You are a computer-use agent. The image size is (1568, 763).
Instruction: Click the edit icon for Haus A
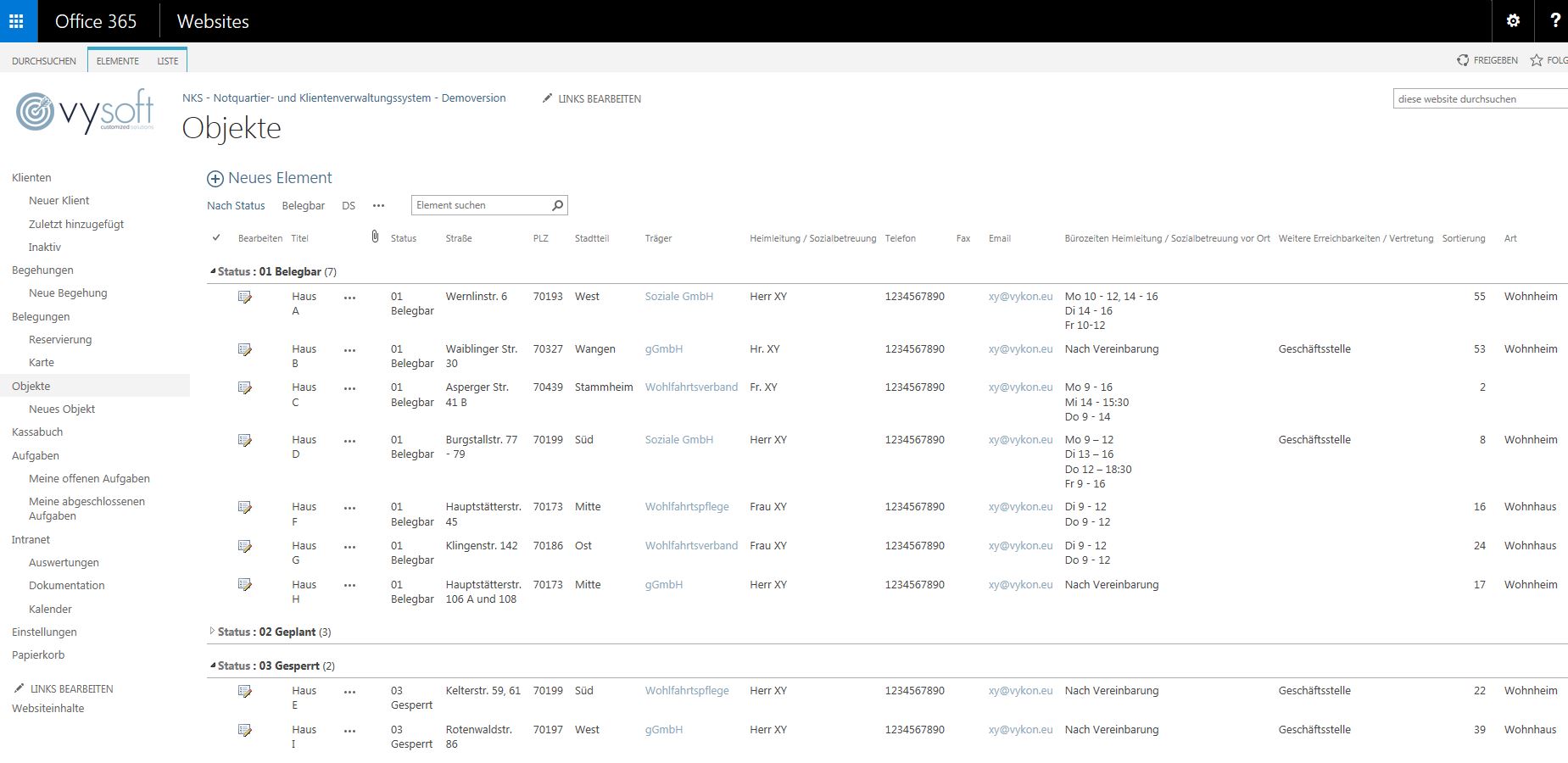click(x=245, y=297)
